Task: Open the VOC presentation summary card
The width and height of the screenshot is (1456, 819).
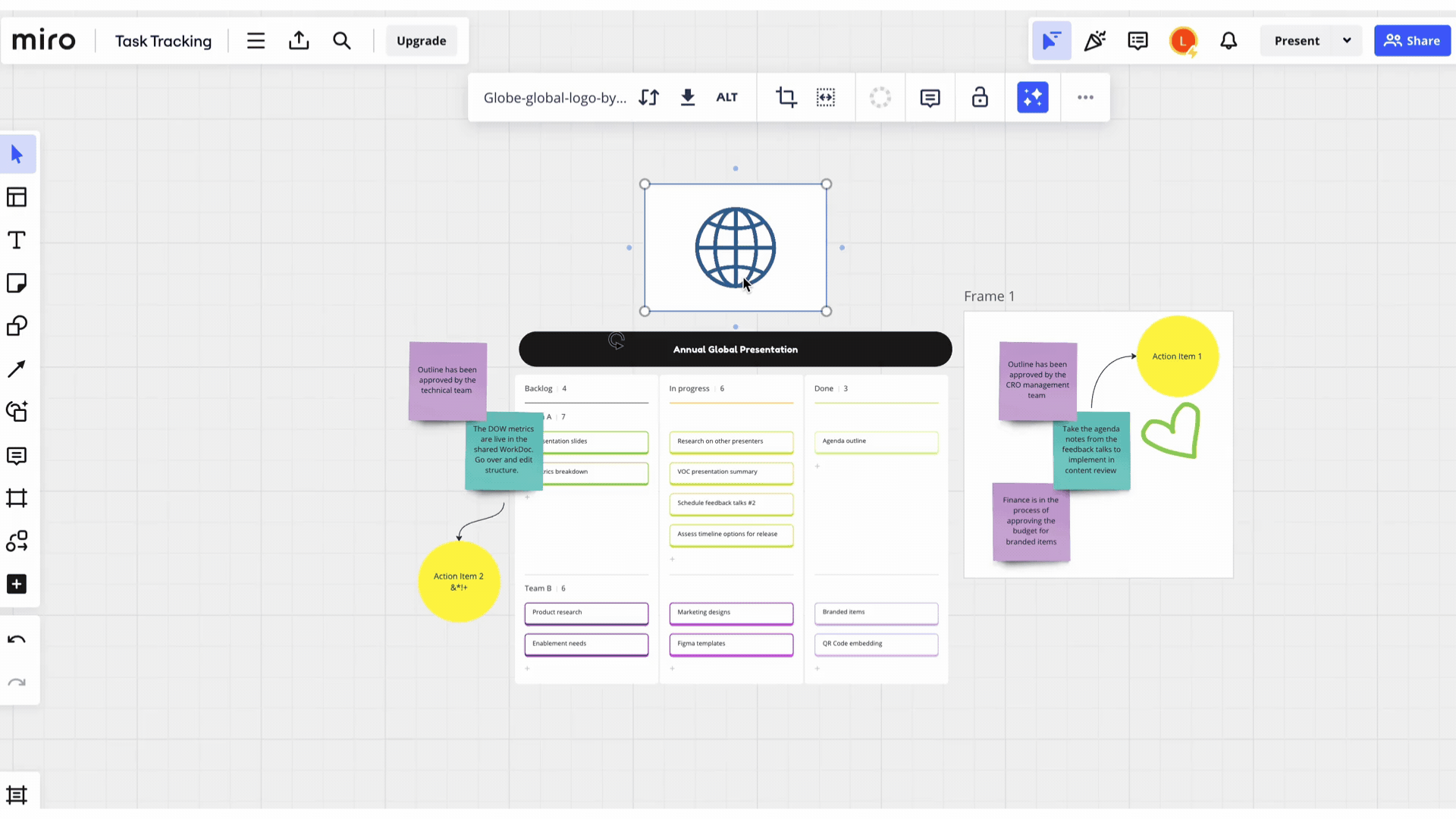Action: pos(731,472)
